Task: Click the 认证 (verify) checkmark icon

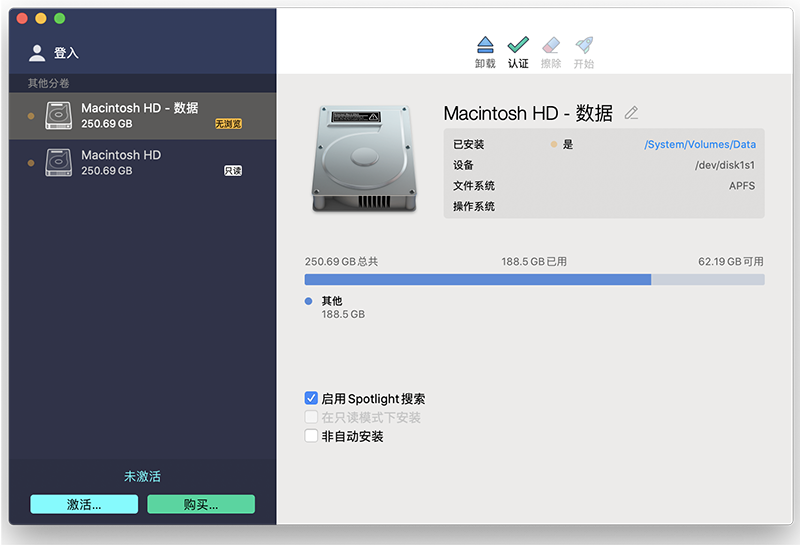Action: click(x=518, y=45)
